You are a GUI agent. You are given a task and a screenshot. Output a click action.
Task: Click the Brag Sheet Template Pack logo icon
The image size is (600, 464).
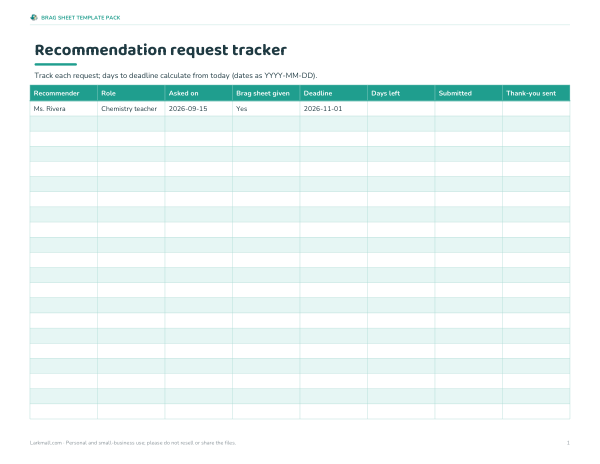pyautogui.click(x=34, y=18)
